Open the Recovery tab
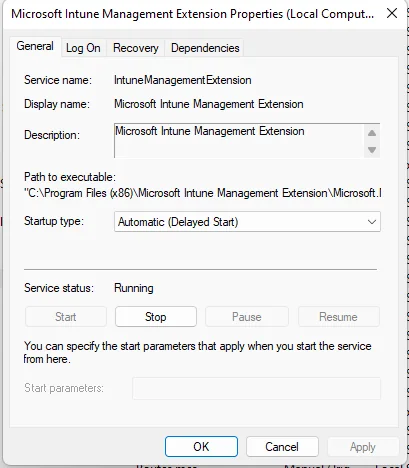The height and width of the screenshot is (468, 409). pos(136,48)
